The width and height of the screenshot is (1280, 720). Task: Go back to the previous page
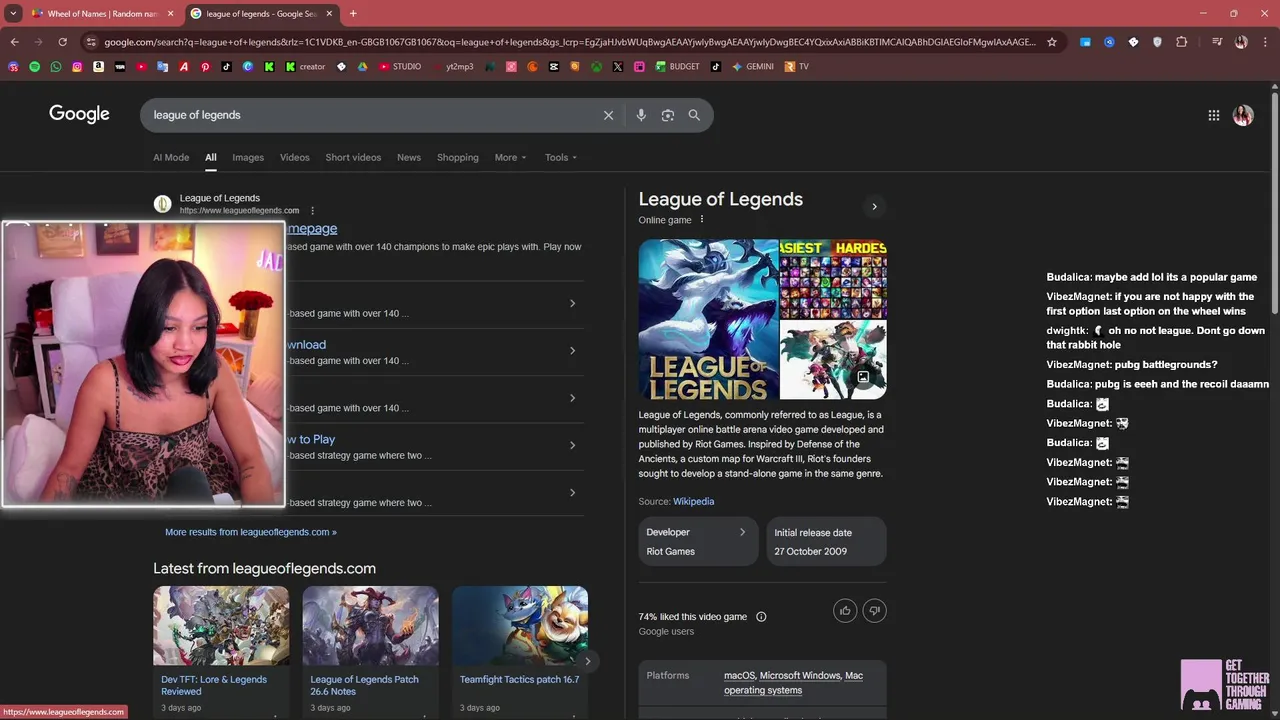tap(14, 42)
